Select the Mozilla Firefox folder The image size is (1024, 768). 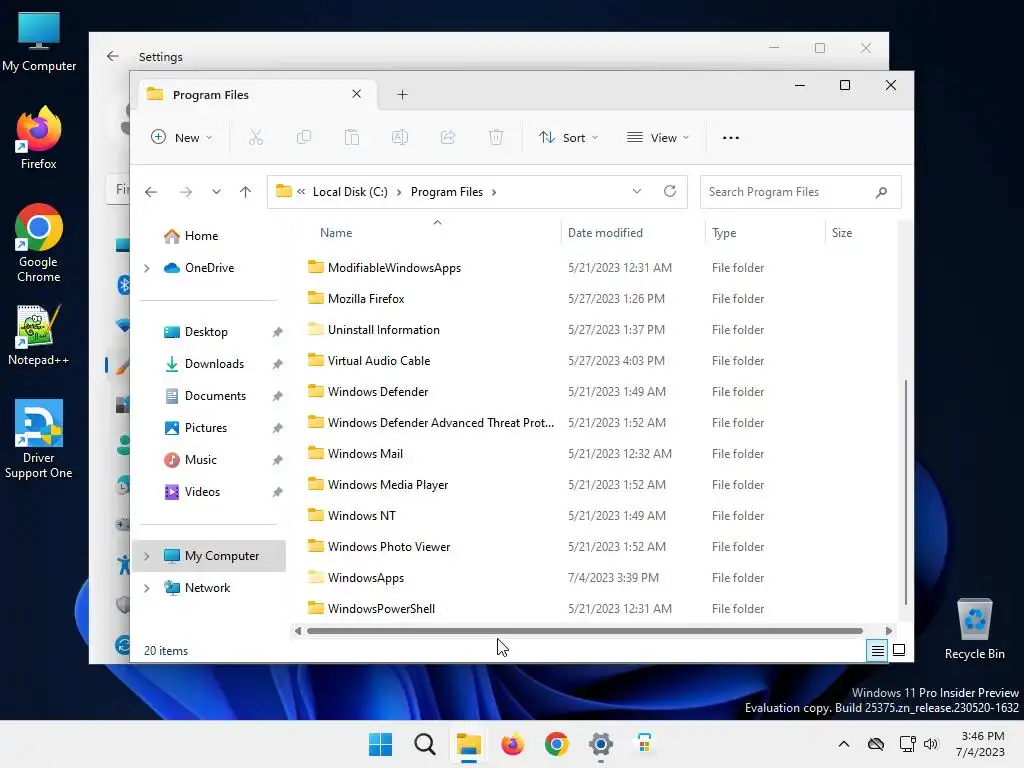point(366,298)
